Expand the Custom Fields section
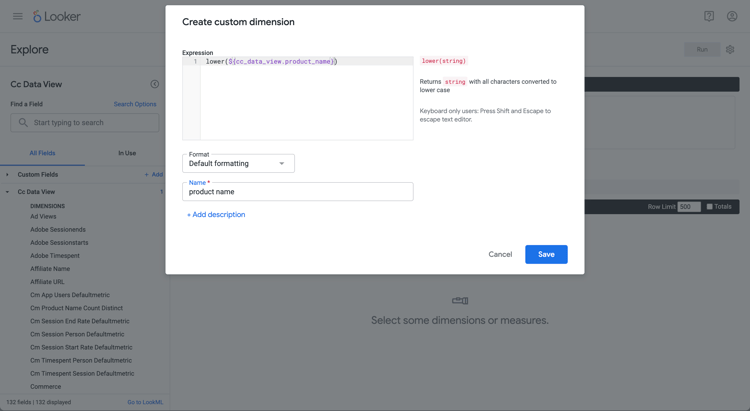Screen dimensions: 750x411 click(x=8, y=175)
